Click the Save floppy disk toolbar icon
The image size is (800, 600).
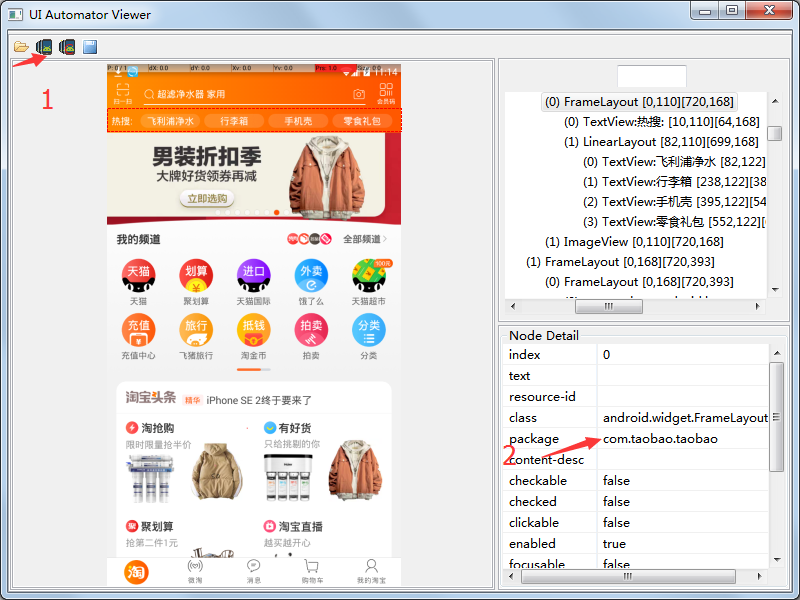pos(90,47)
